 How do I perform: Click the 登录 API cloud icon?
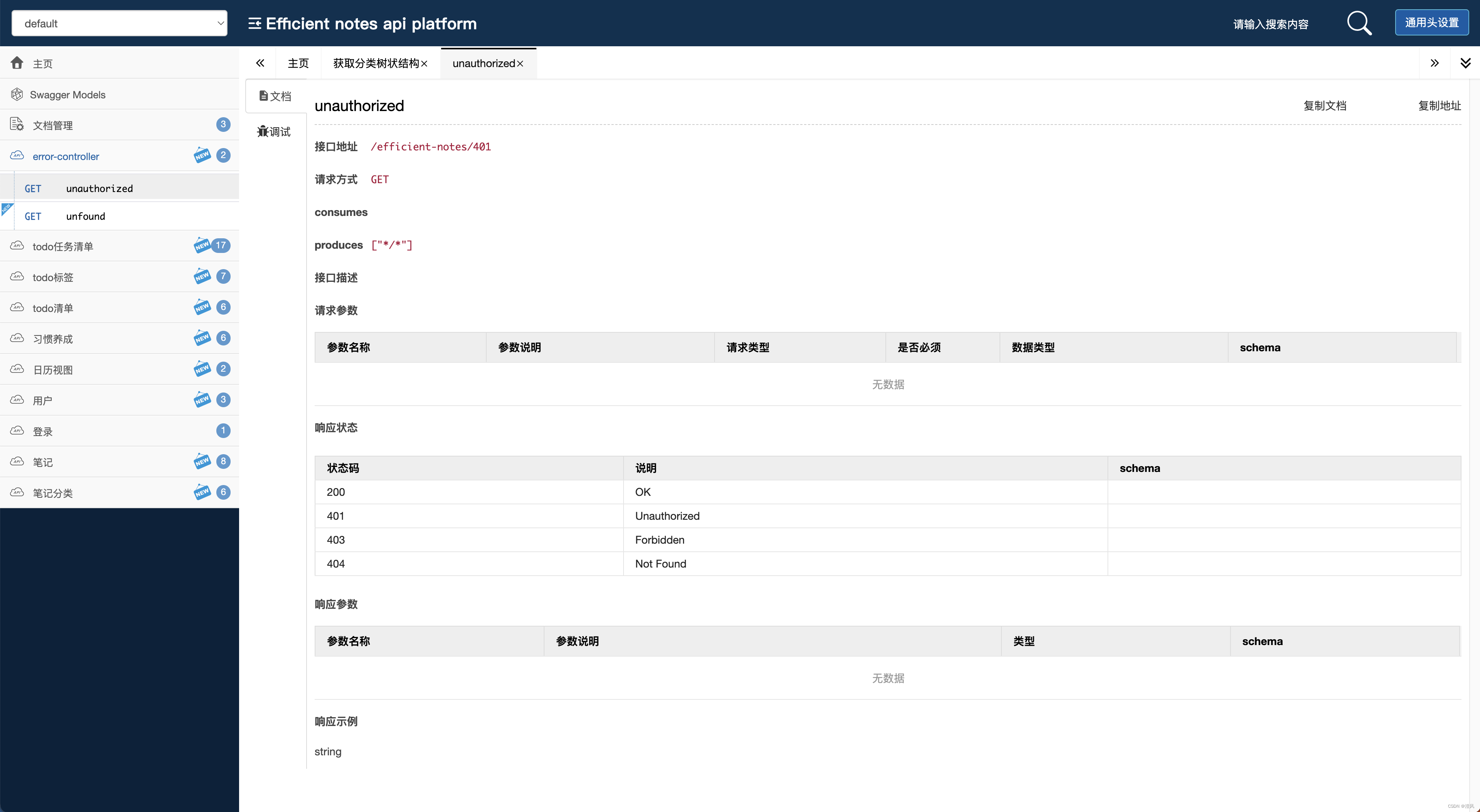[x=17, y=431]
